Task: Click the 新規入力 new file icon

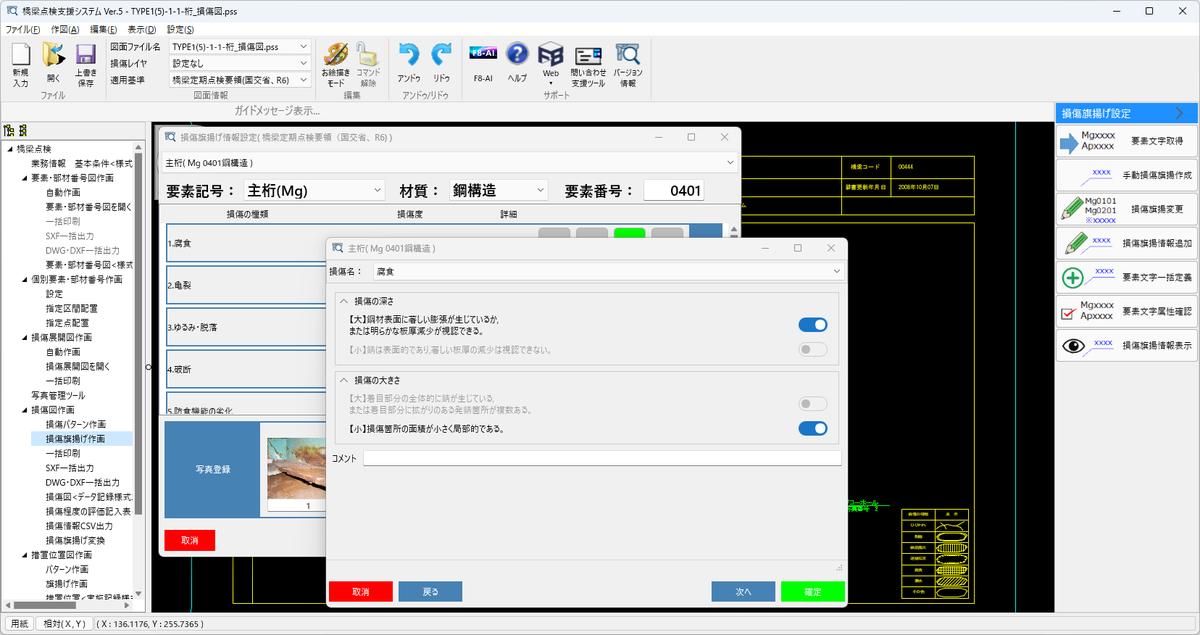Action: [x=20, y=66]
